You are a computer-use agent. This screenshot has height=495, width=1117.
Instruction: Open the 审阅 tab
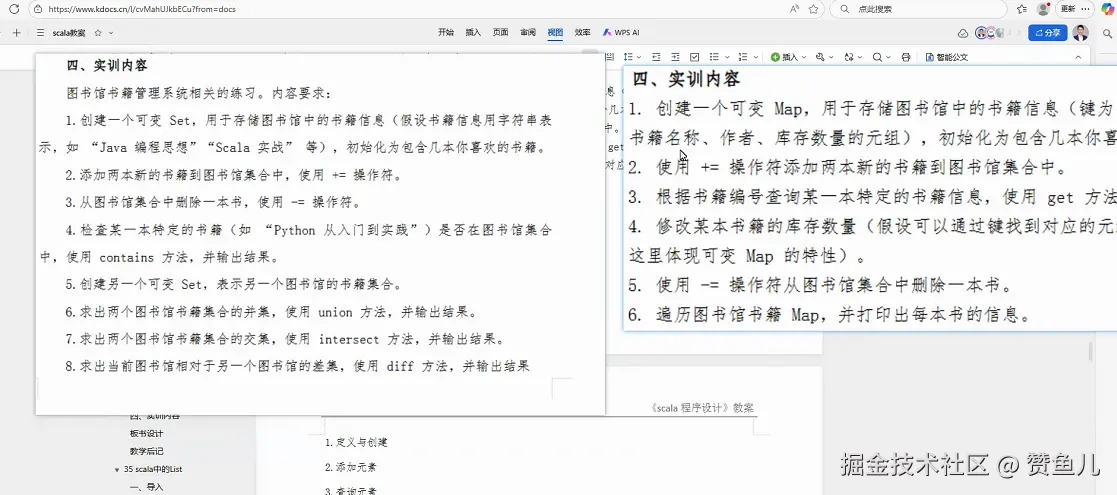click(x=528, y=32)
